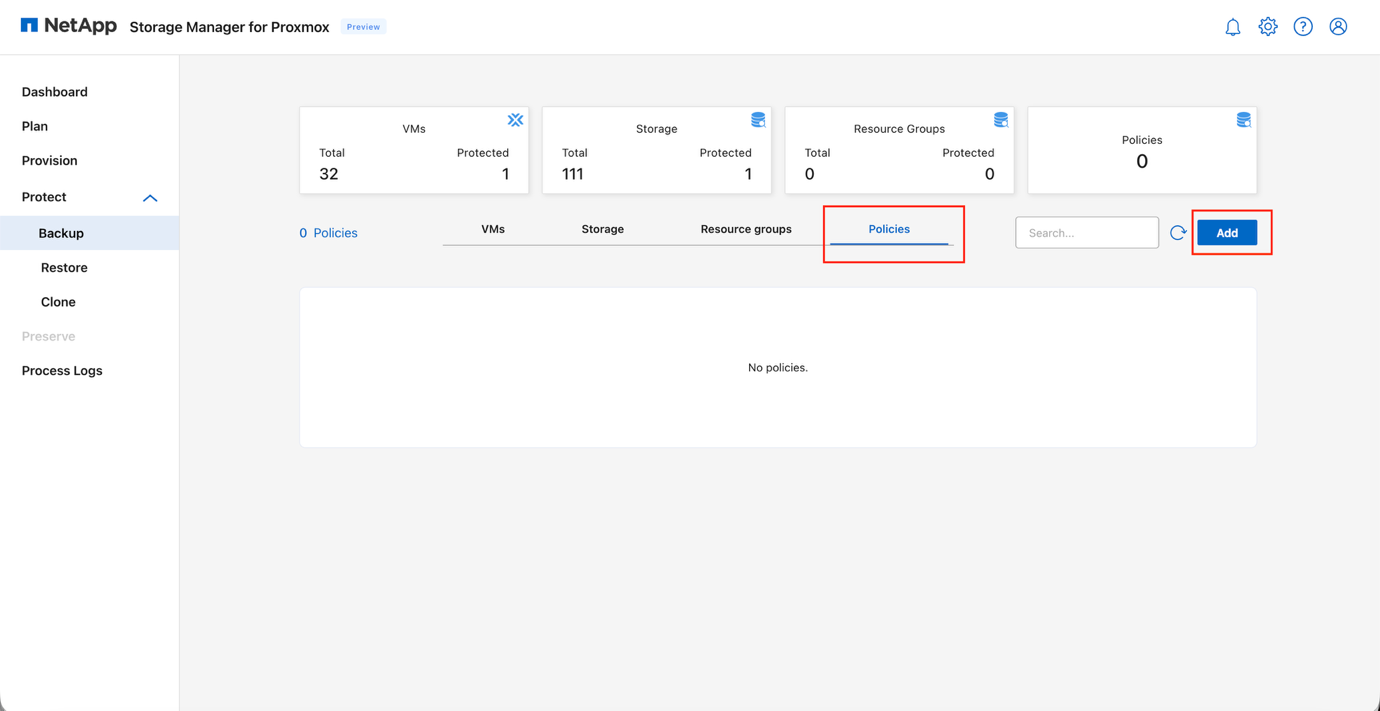Open the help question mark icon
Image resolution: width=1380 pixels, height=711 pixels.
click(x=1303, y=26)
